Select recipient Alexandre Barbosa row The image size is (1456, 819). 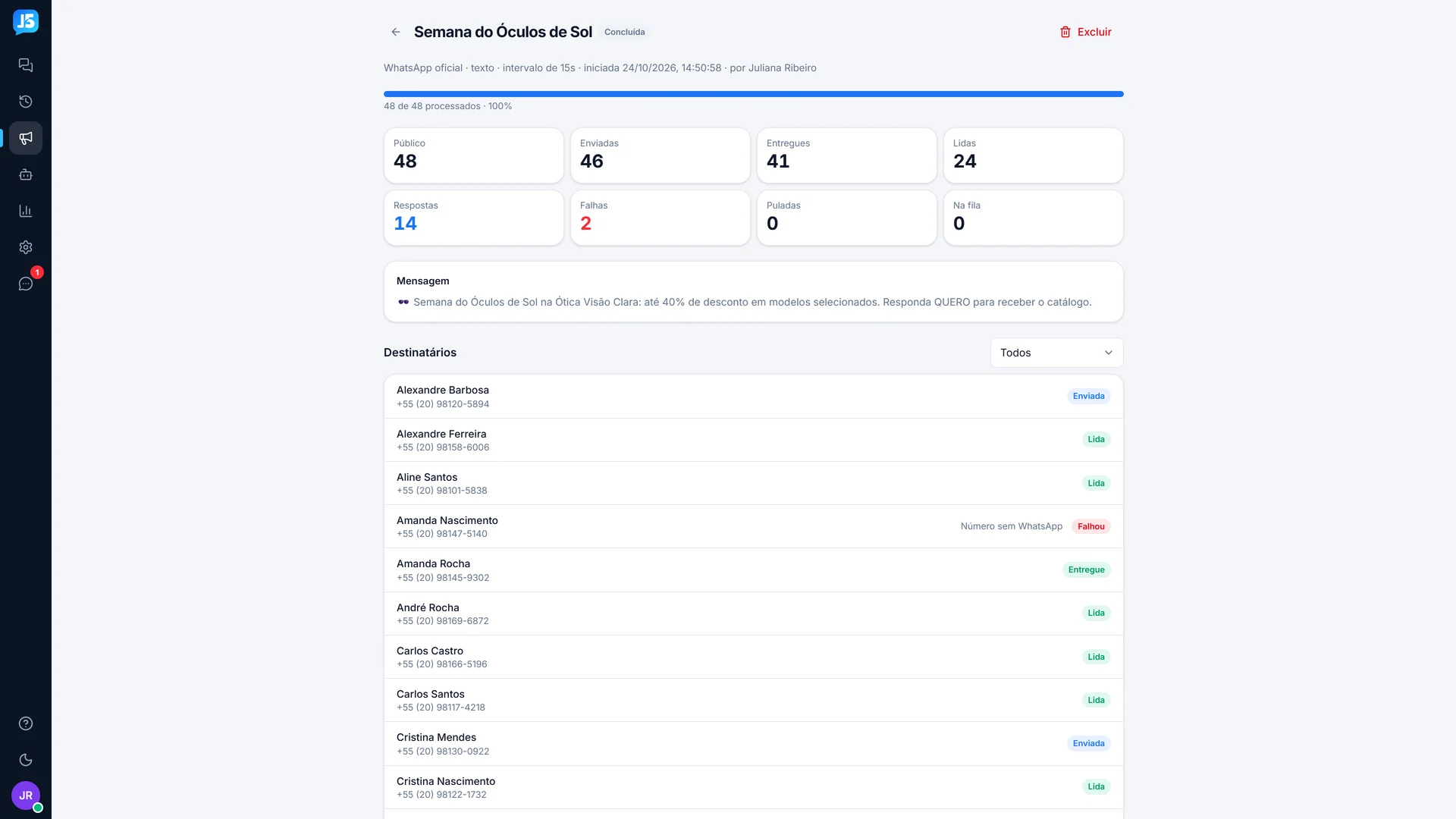click(x=753, y=397)
